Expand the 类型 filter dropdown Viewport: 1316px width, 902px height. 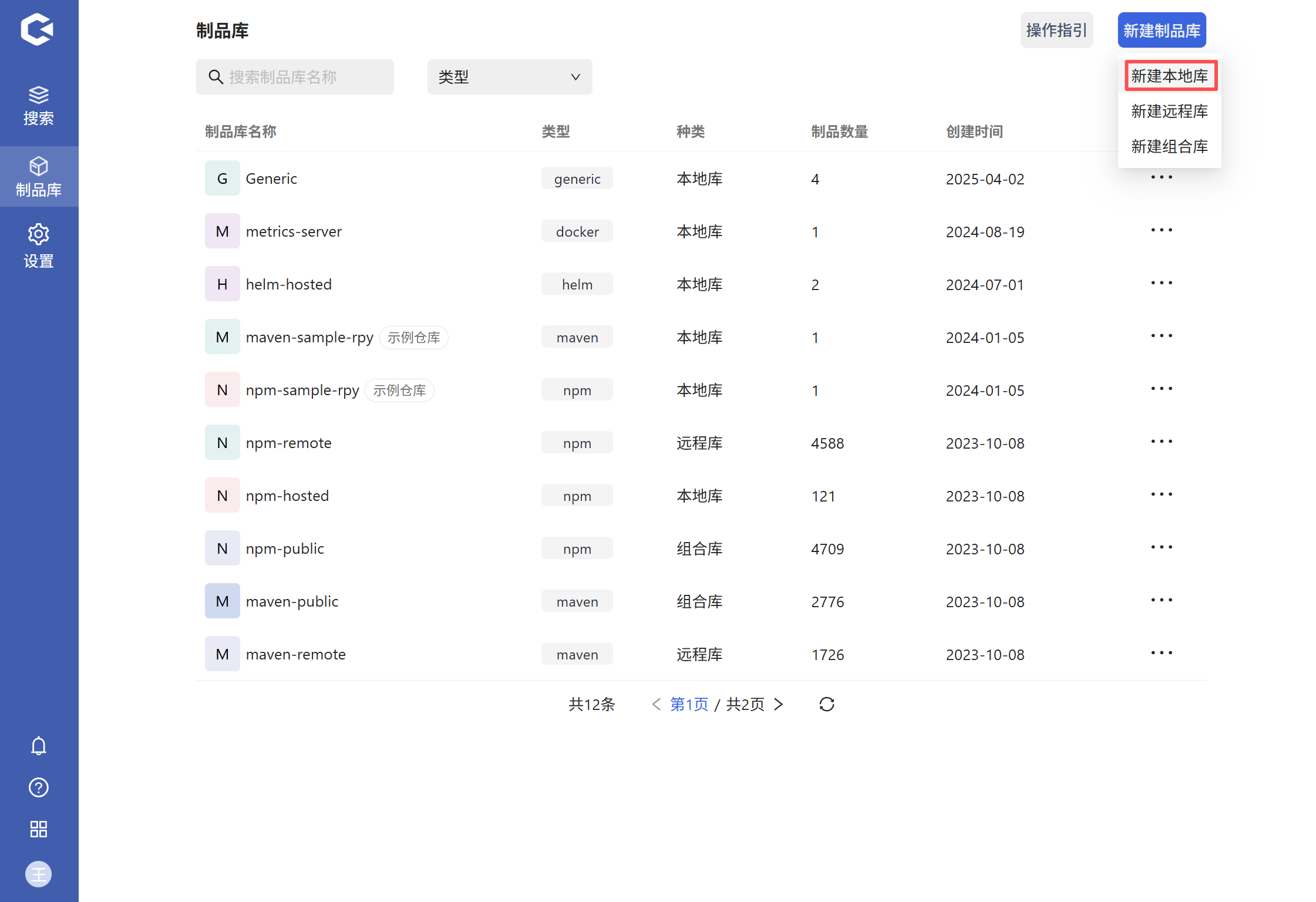point(509,77)
